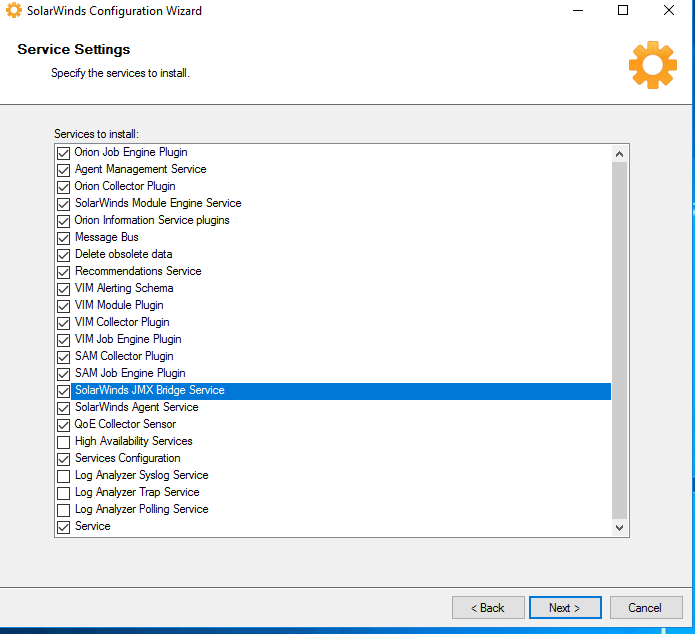Click the large orange gear logo
Viewport: 695px width, 634px height.
652,65
